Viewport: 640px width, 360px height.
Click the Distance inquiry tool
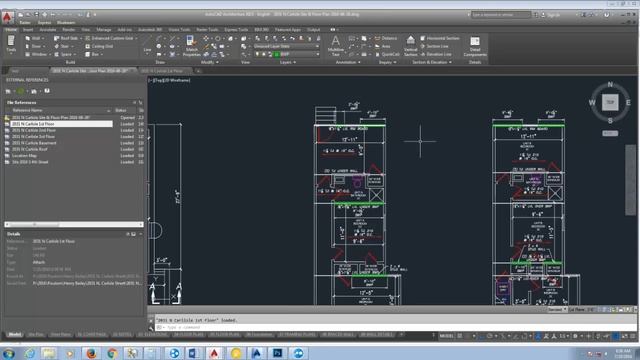click(386, 38)
